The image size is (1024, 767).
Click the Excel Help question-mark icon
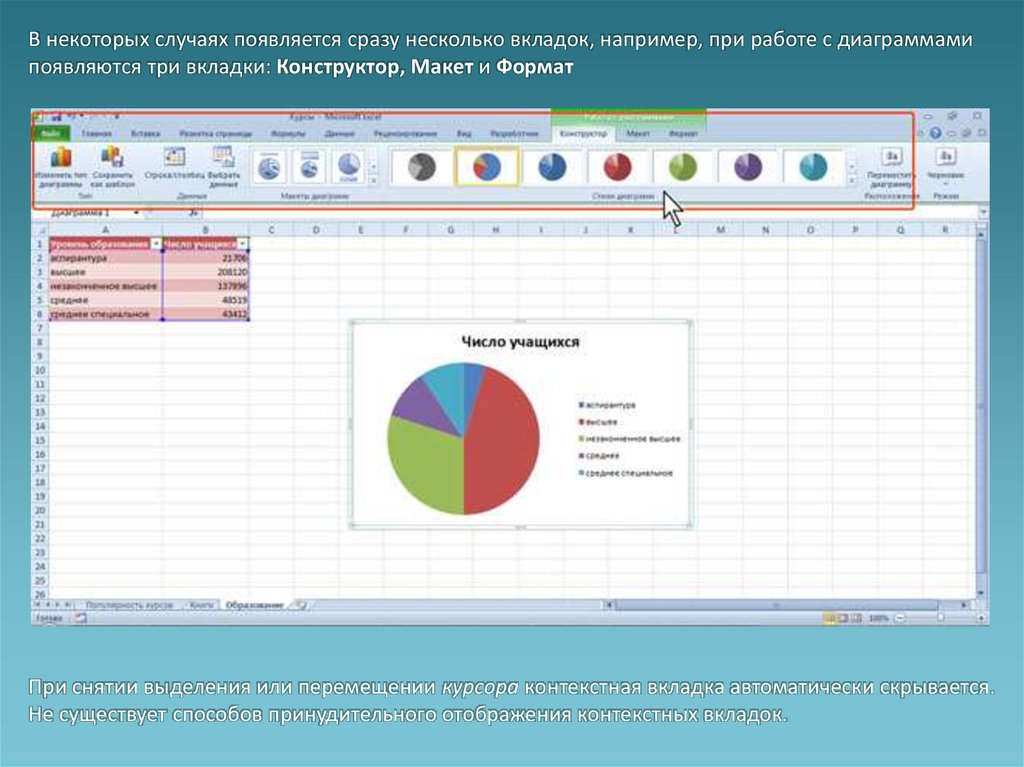(935, 133)
